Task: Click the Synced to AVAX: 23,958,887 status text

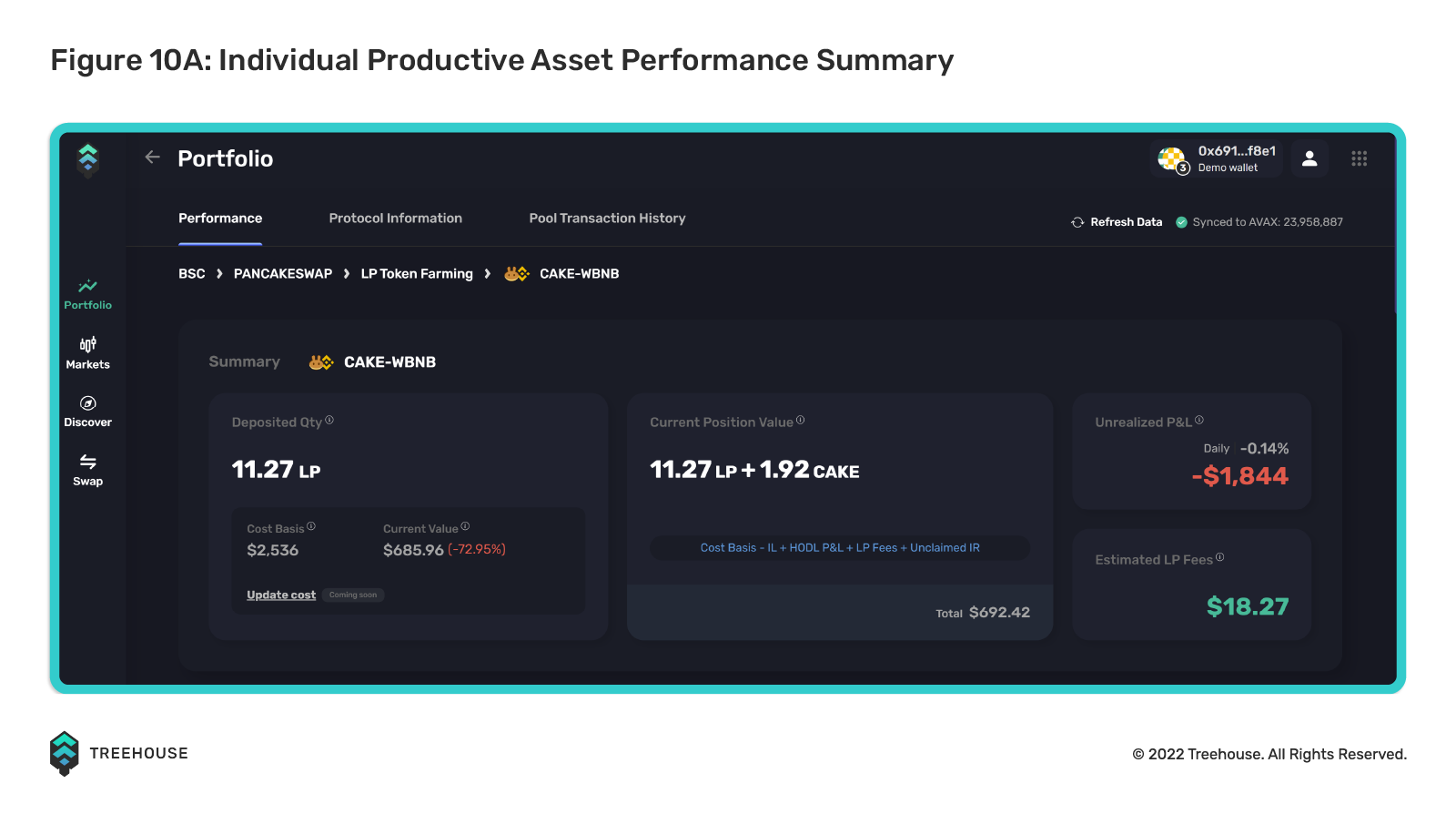Action: (1268, 222)
